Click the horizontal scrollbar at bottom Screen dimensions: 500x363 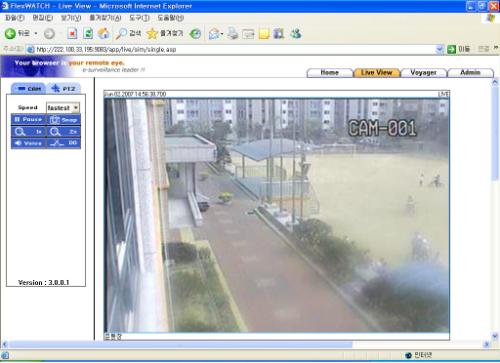245,344
